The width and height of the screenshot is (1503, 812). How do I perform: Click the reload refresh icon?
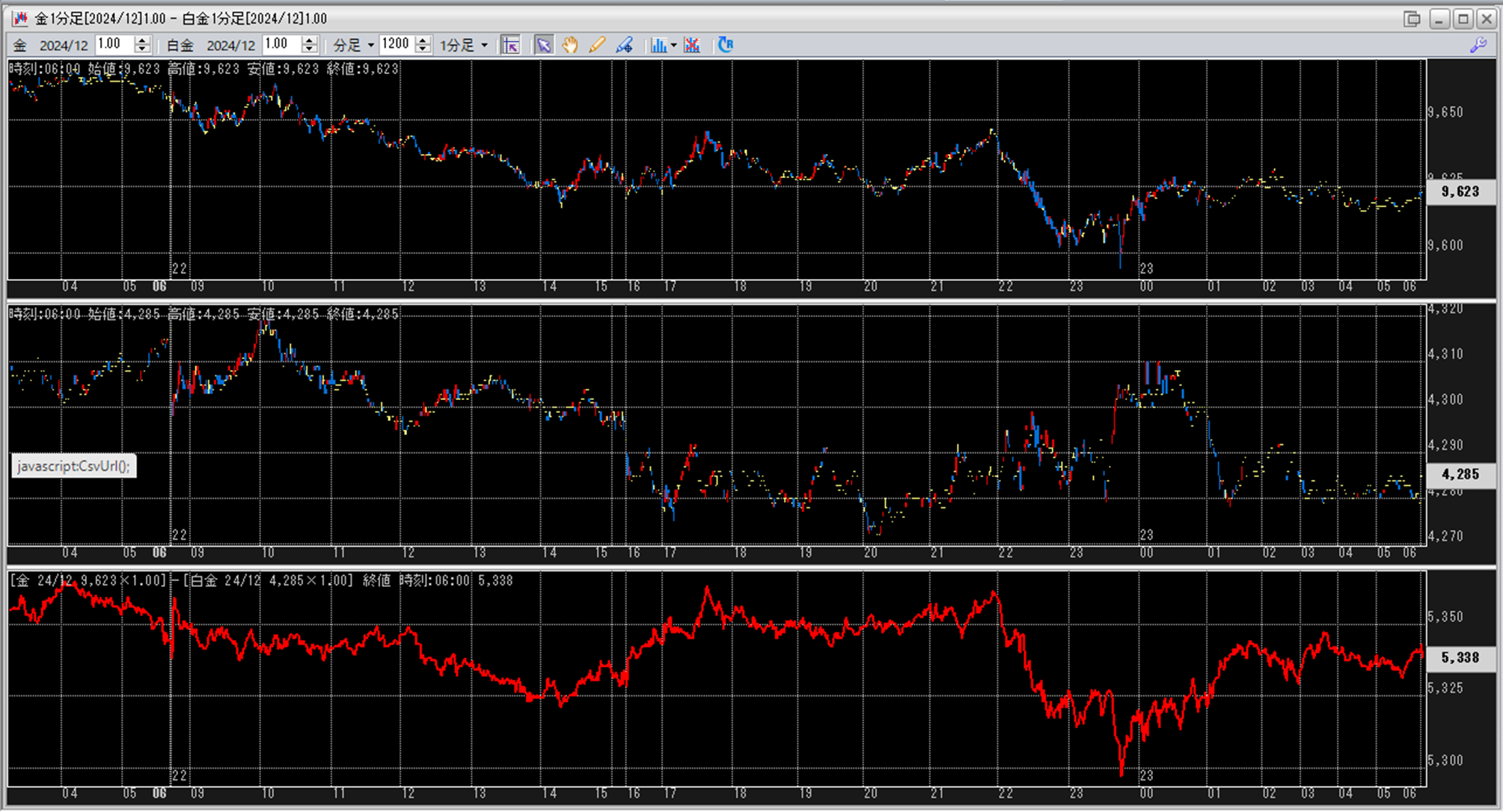pos(725,45)
